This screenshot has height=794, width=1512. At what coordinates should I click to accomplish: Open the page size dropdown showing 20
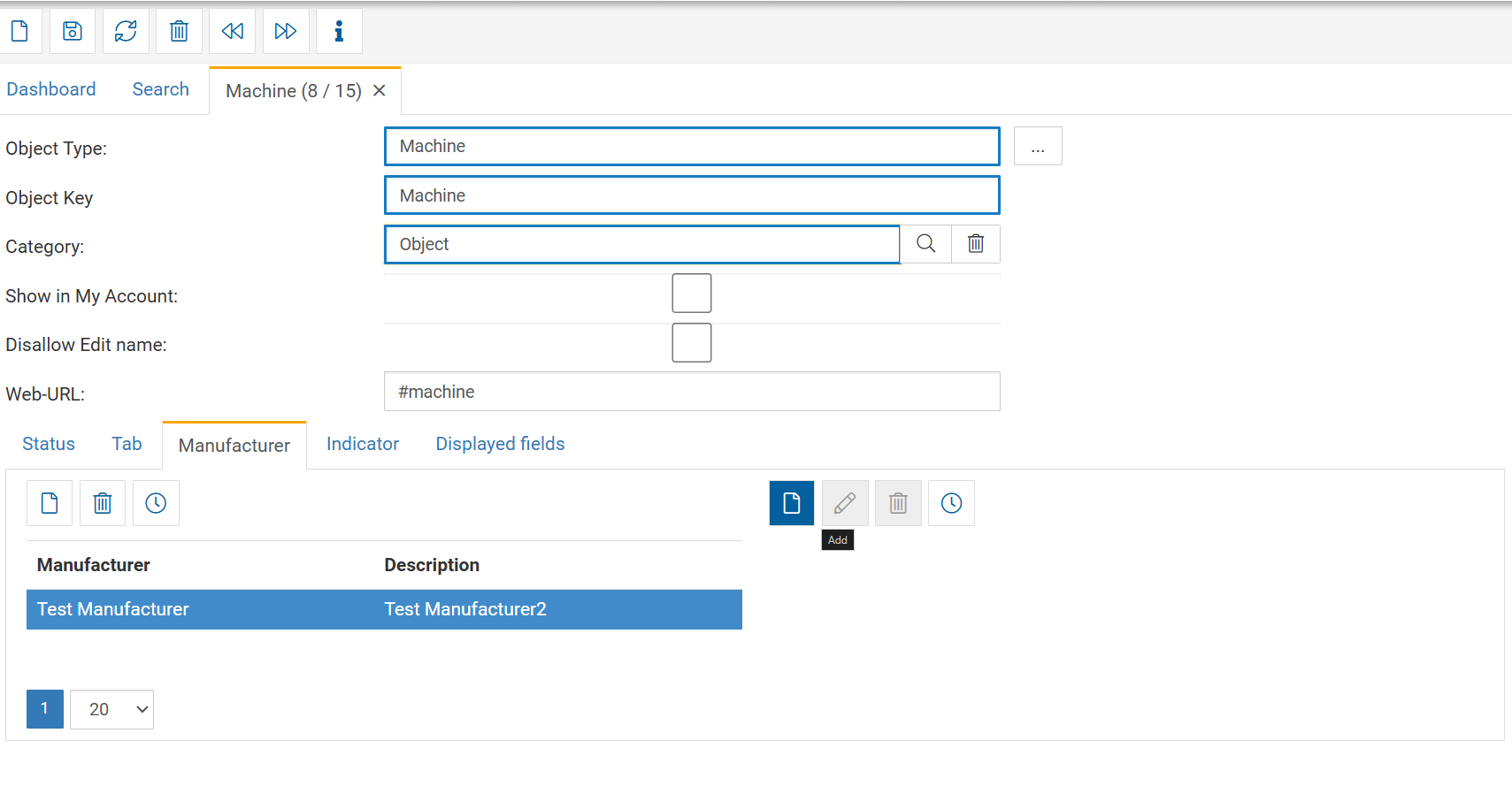[111, 709]
